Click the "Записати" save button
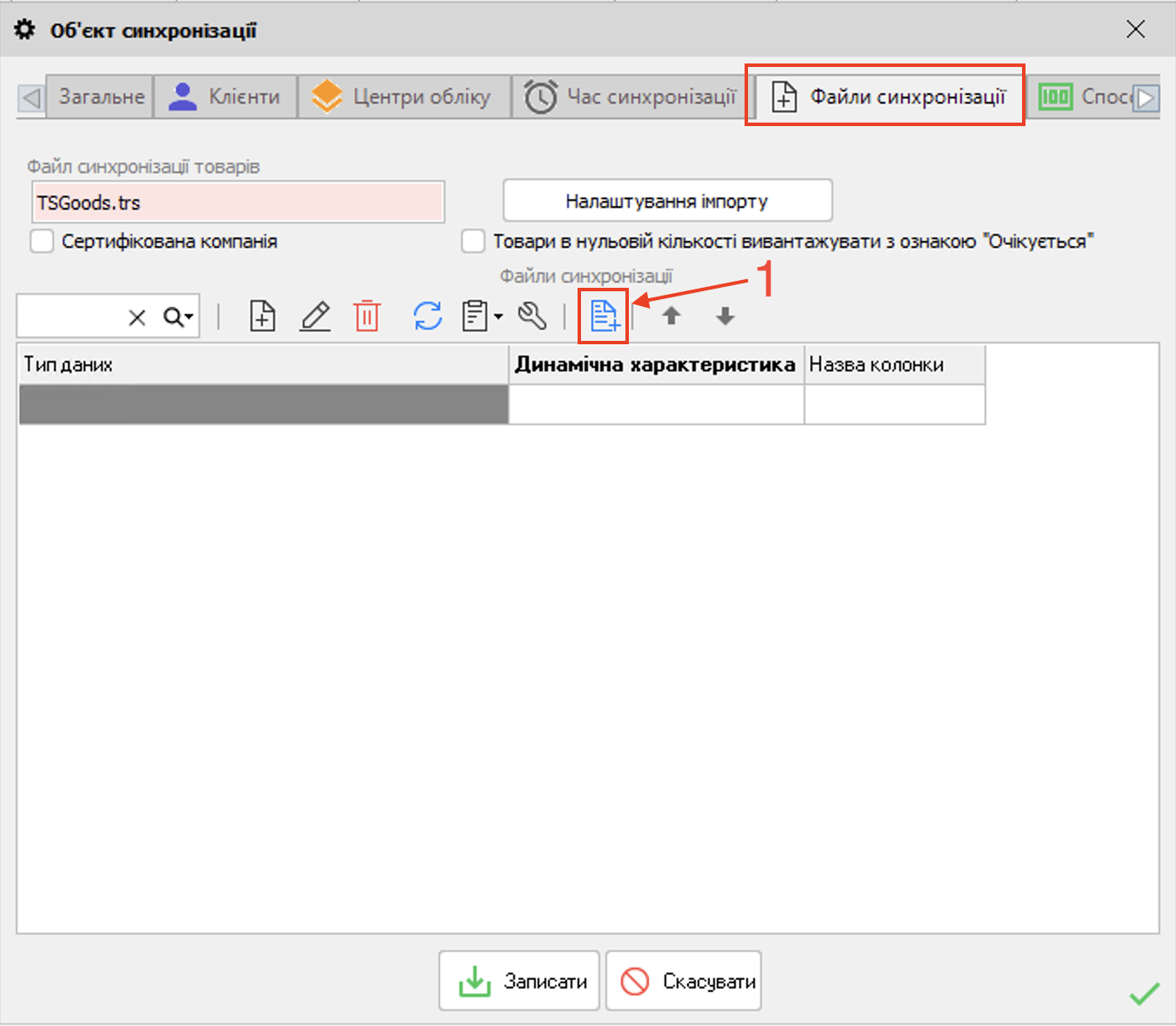The image size is (1176, 1026). (519, 981)
